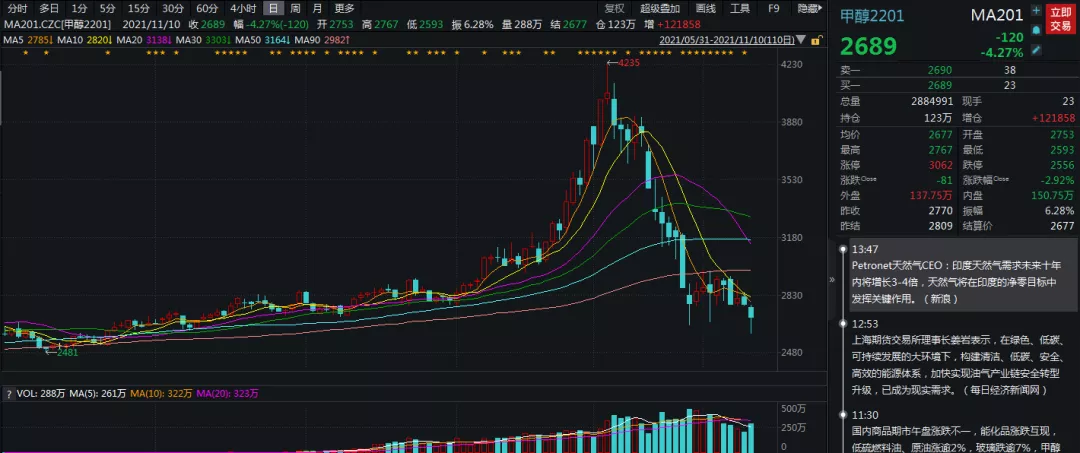Open the 工具 tools menu
The image size is (1080, 453).
click(x=739, y=8)
